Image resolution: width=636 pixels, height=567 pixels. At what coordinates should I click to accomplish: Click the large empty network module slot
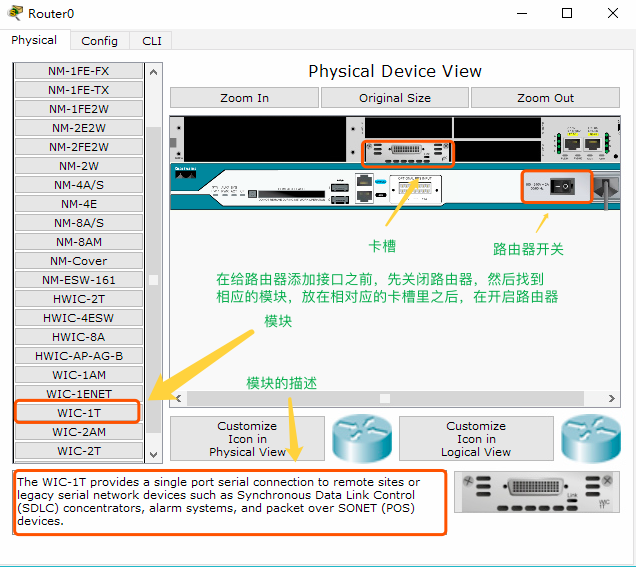(x=264, y=140)
